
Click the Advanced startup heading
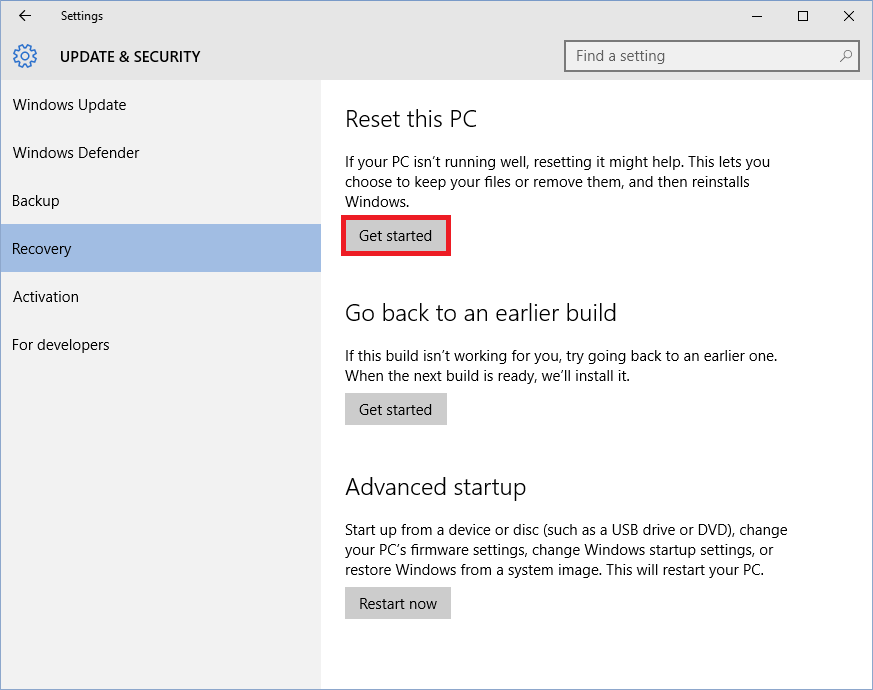pos(435,487)
